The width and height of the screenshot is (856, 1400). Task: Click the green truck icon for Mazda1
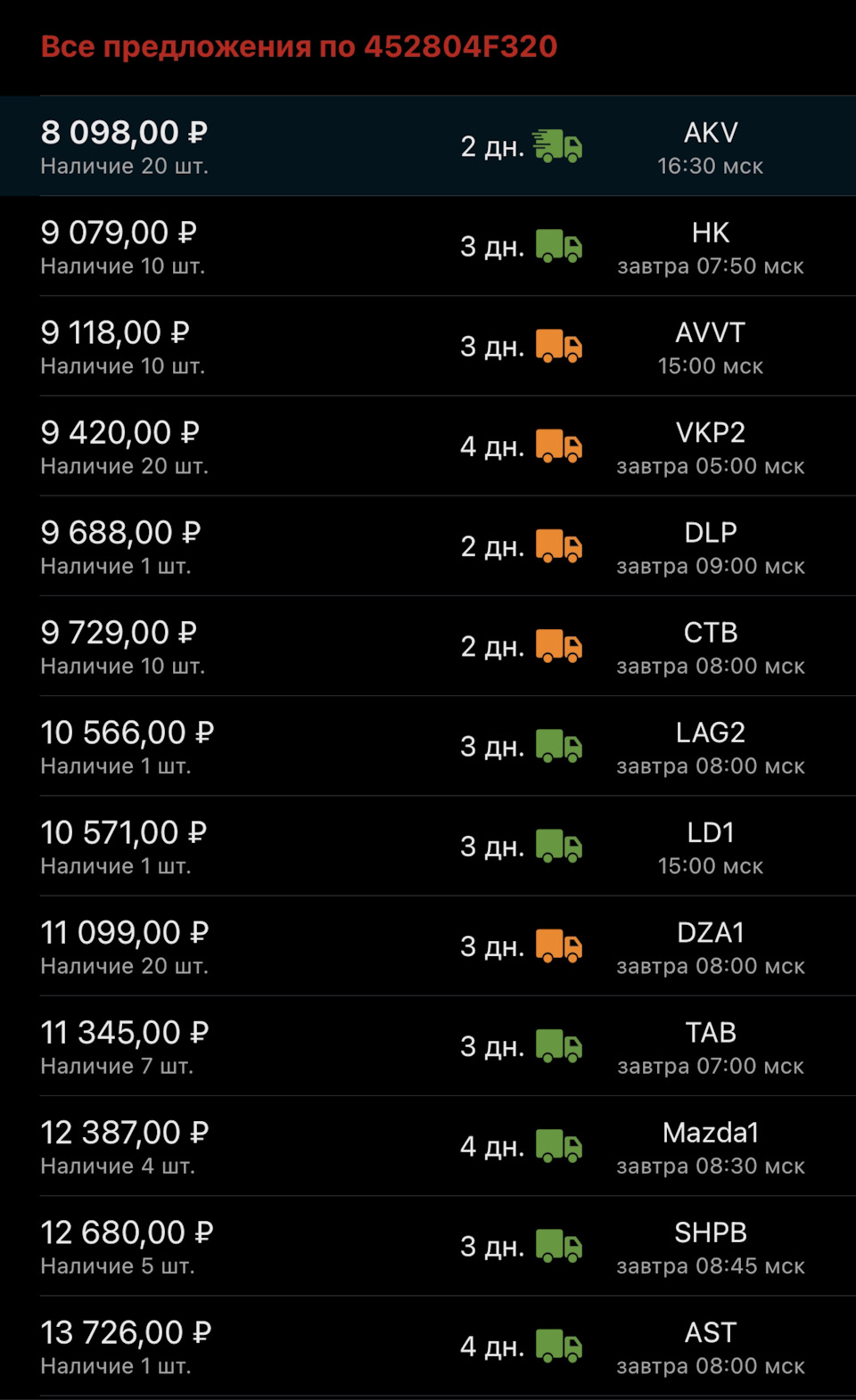558,1146
